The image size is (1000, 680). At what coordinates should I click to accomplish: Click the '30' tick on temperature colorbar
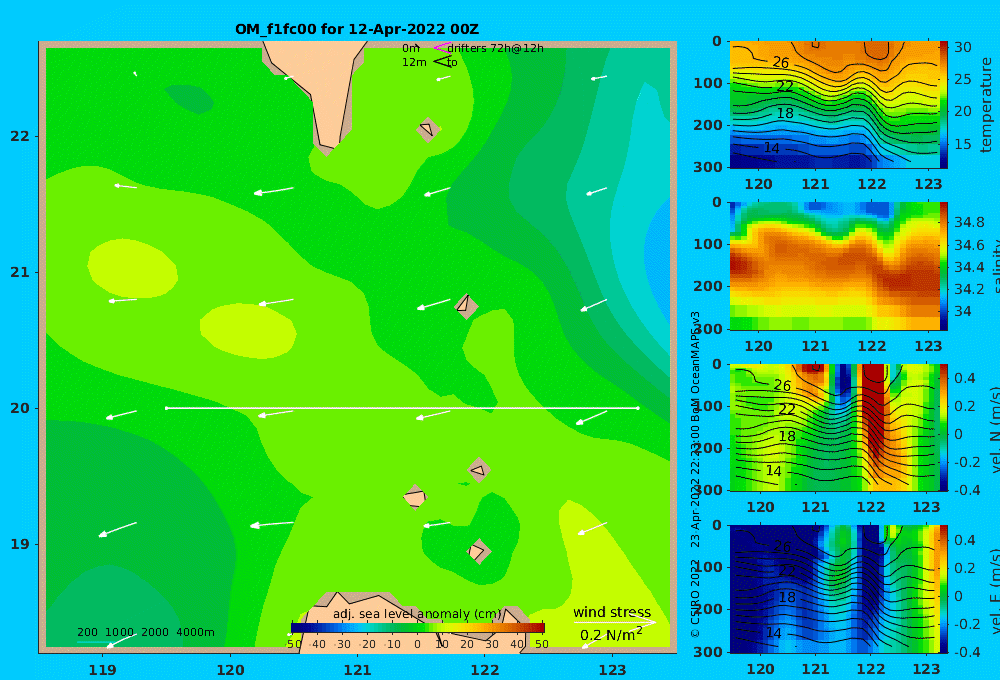pyautogui.click(x=962, y=47)
